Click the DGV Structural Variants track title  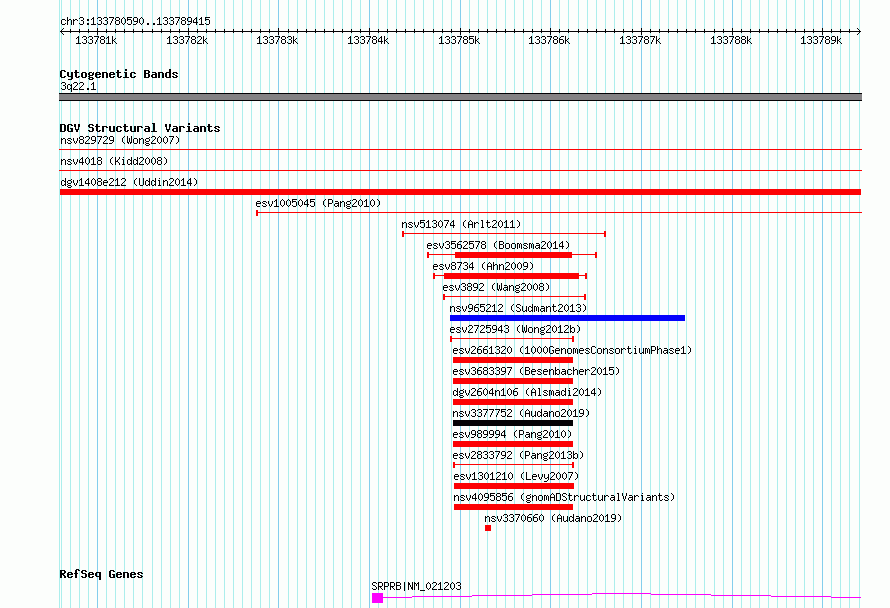point(140,128)
